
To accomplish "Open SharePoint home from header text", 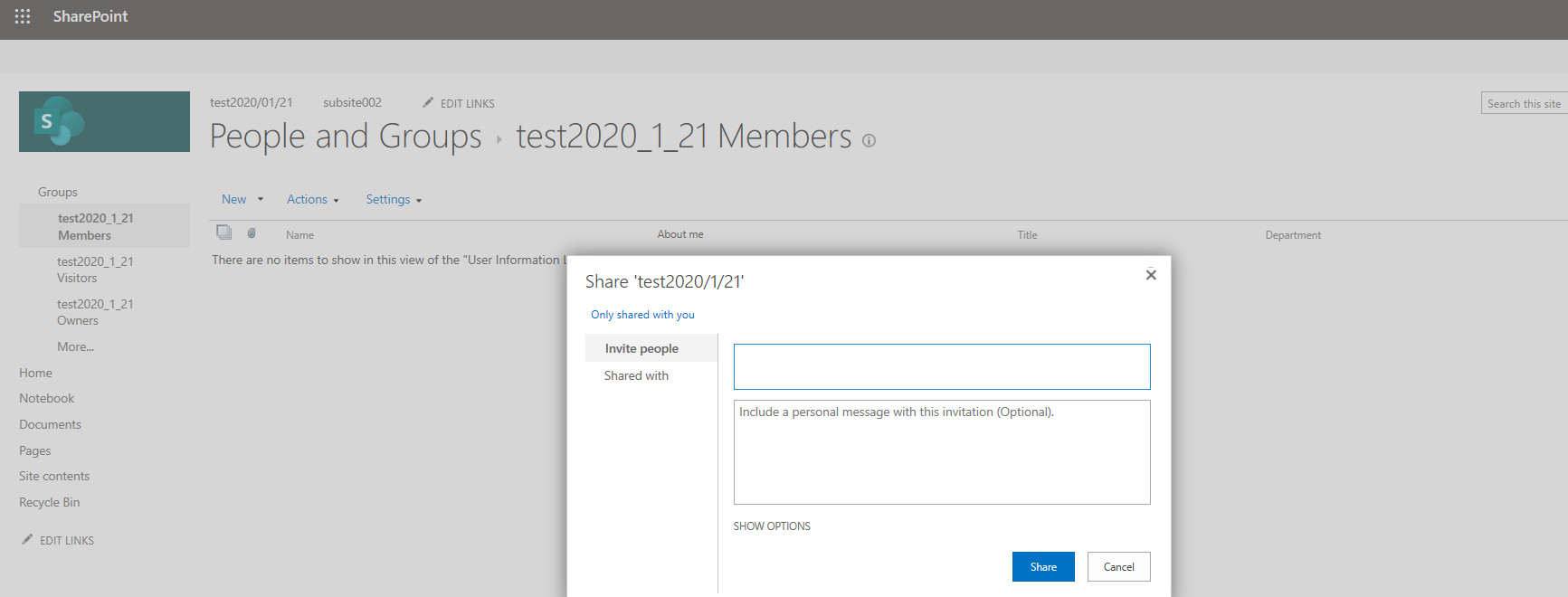I will click(x=90, y=16).
